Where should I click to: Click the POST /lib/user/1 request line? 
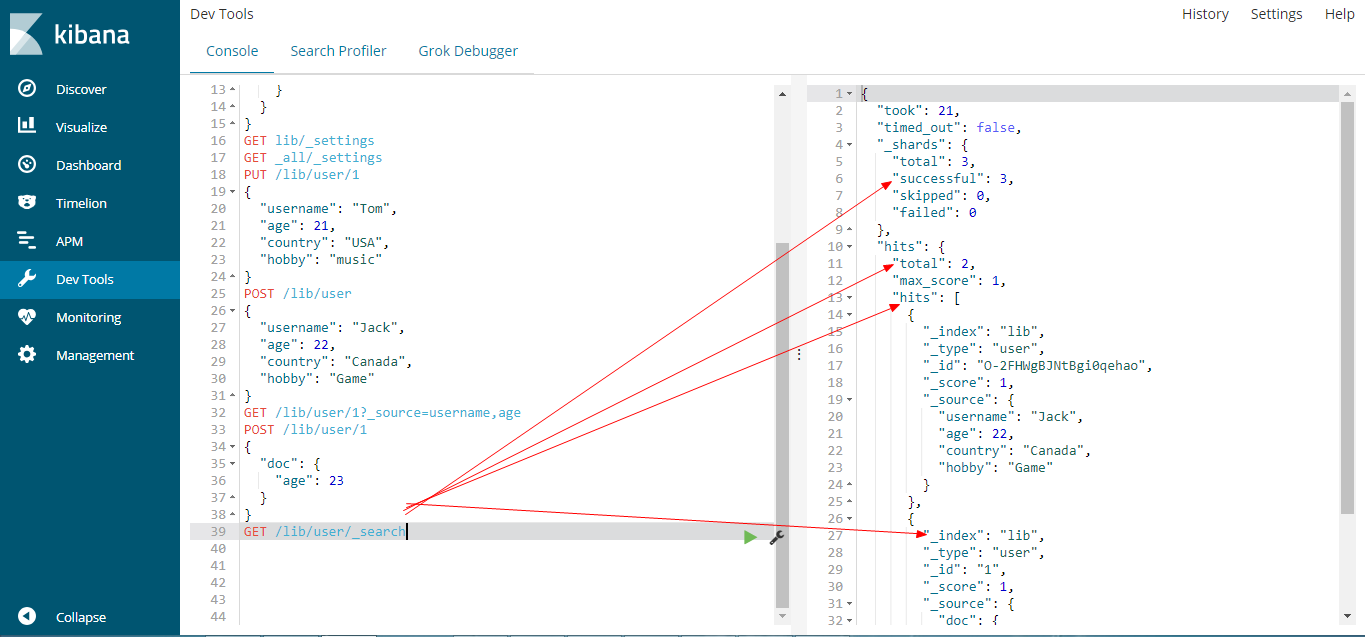pos(305,429)
